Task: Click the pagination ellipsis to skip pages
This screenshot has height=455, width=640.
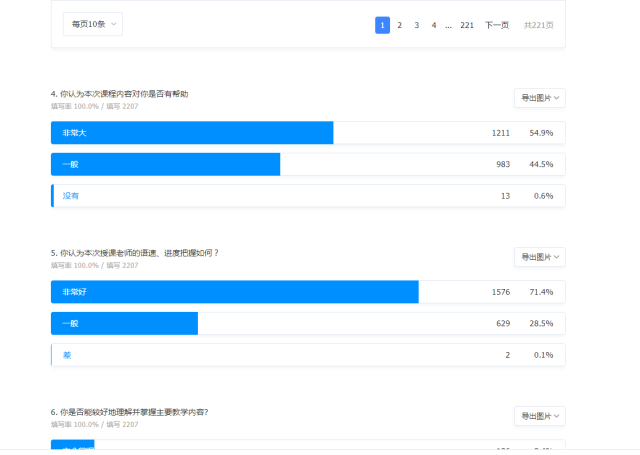Action: coord(449,25)
